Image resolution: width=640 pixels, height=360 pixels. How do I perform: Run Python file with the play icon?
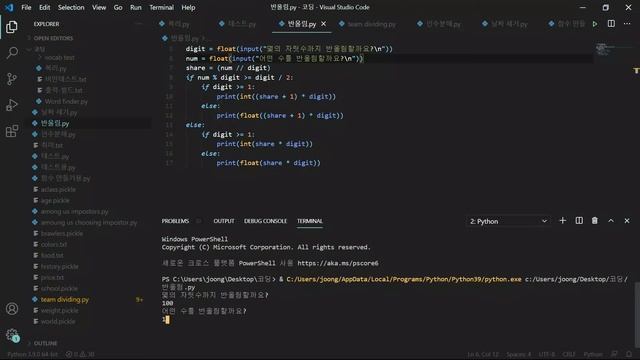point(595,24)
